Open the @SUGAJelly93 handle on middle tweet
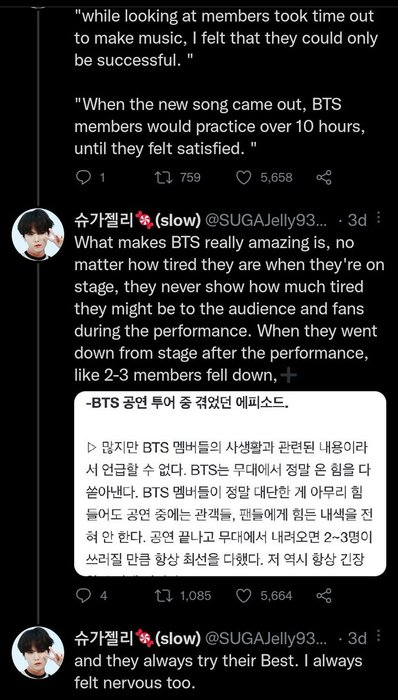The image size is (398, 700). point(265,220)
